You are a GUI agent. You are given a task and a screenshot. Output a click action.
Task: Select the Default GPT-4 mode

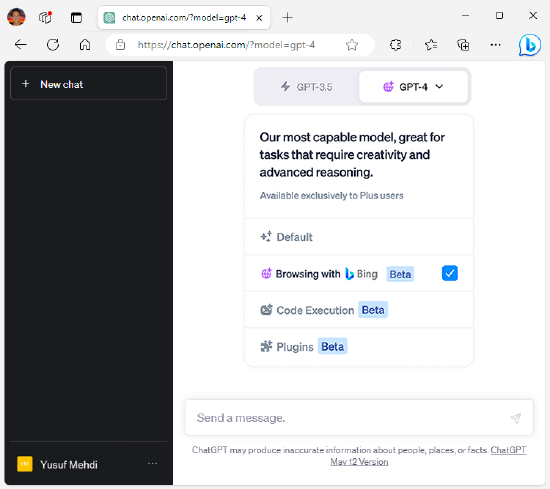[x=359, y=237]
